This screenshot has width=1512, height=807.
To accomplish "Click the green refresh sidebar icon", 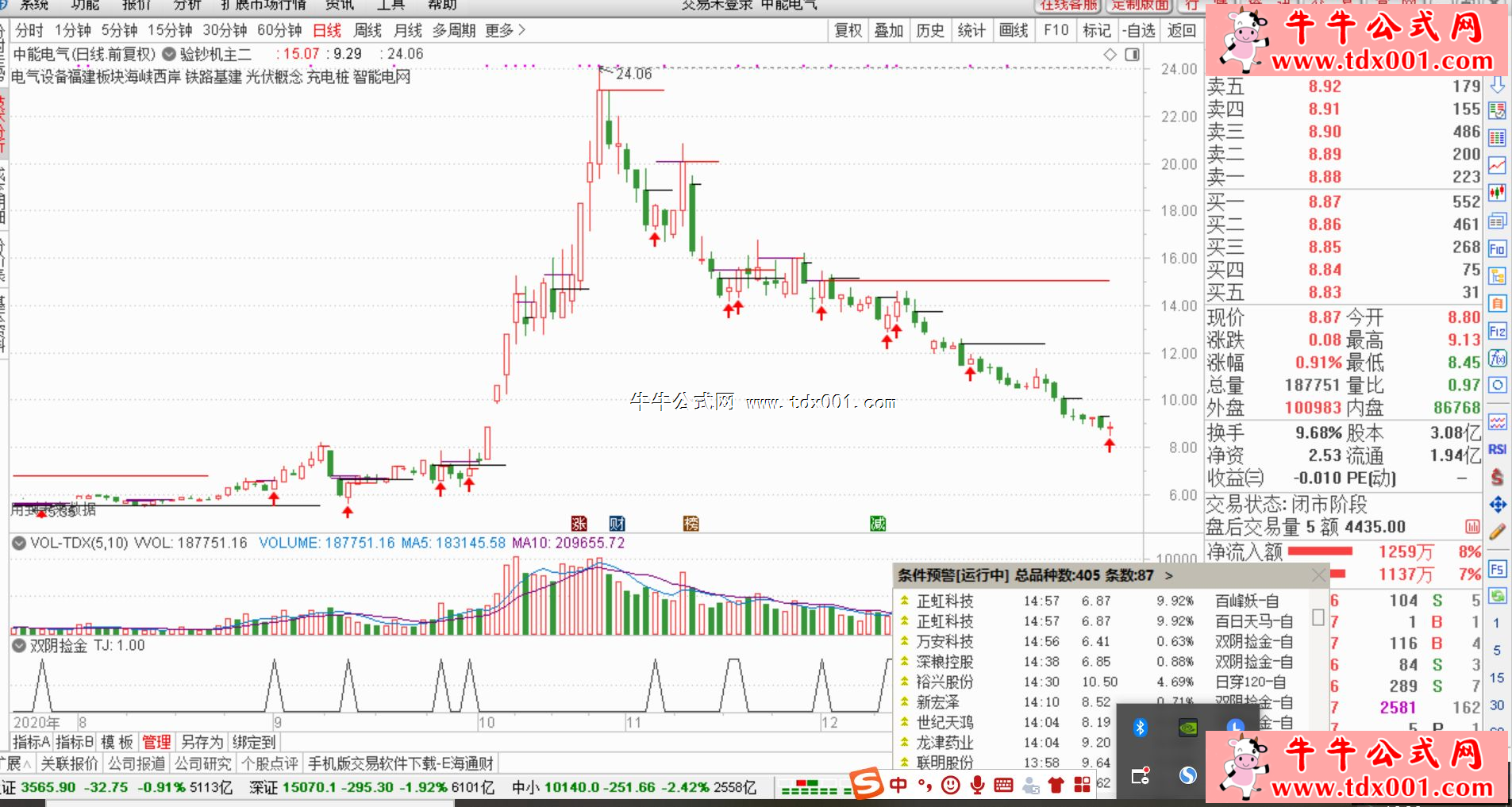I will pyautogui.click(x=1497, y=595).
